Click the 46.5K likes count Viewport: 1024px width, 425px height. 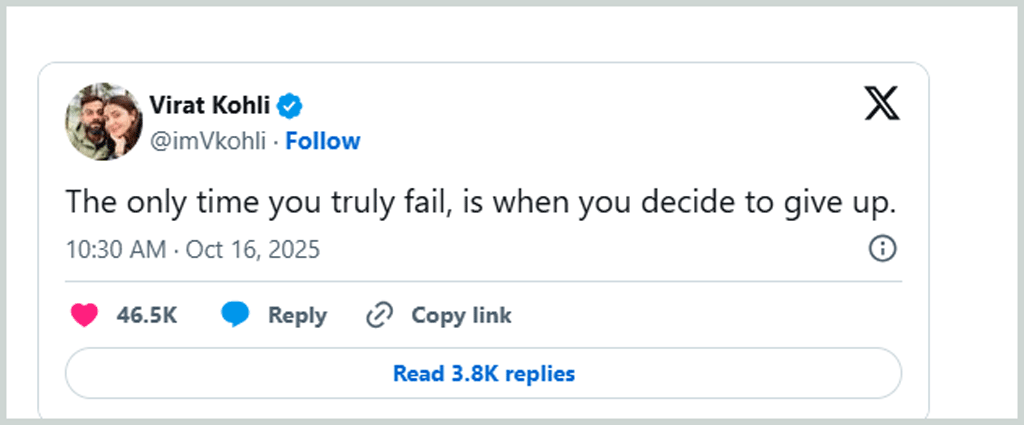click(x=147, y=316)
